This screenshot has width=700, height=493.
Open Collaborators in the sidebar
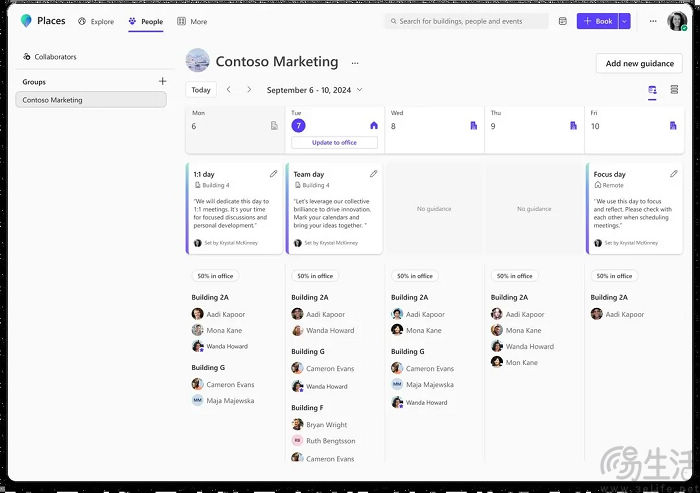[x=50, y=57]
